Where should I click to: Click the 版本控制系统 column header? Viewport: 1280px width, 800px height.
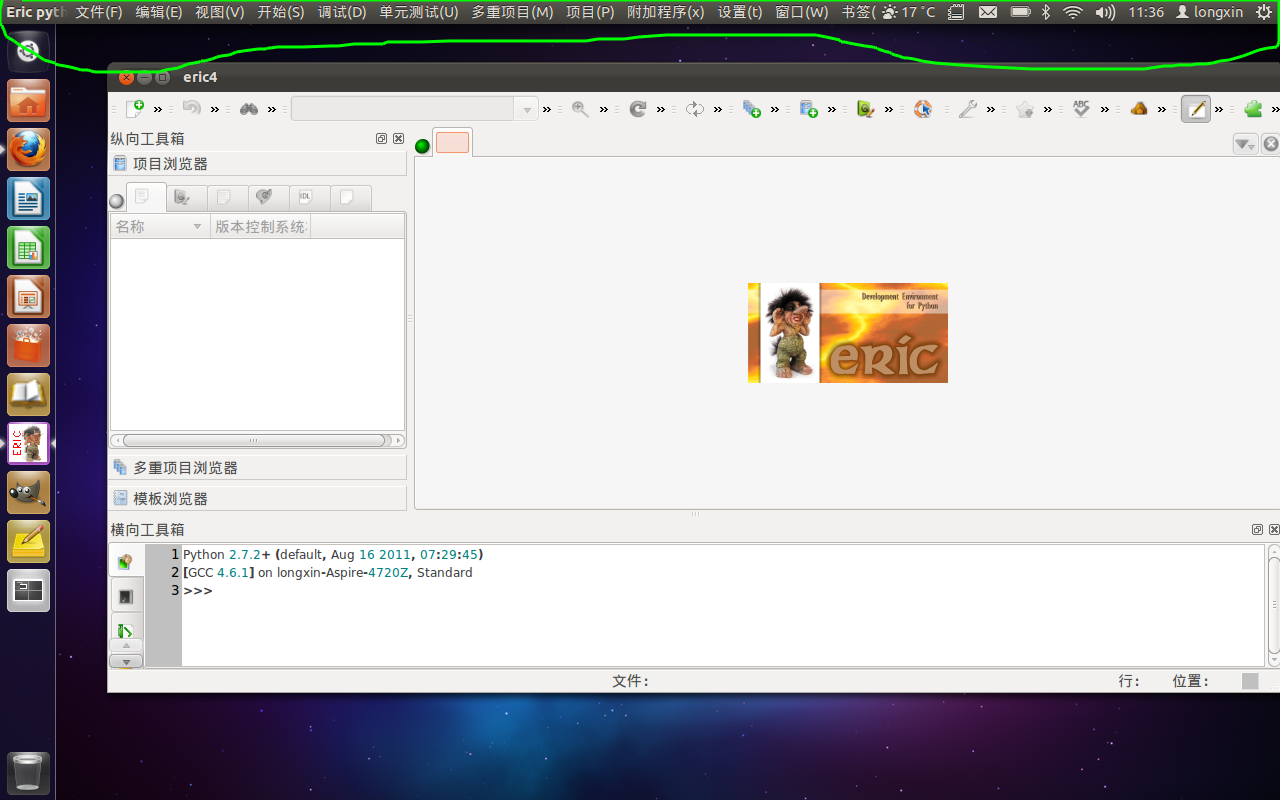[x=260, y=227]
